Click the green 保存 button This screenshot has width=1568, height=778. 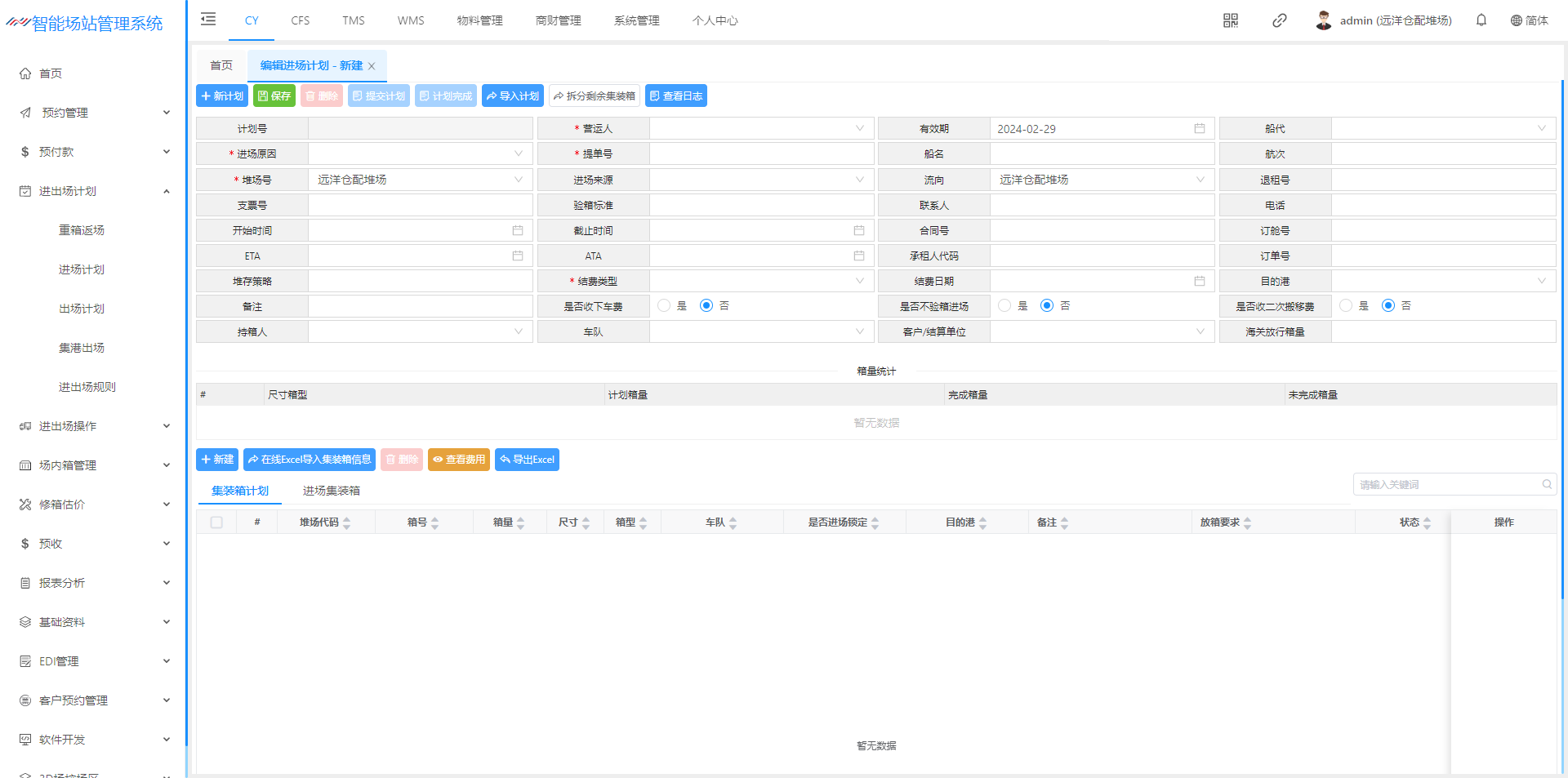coord(274,96)
